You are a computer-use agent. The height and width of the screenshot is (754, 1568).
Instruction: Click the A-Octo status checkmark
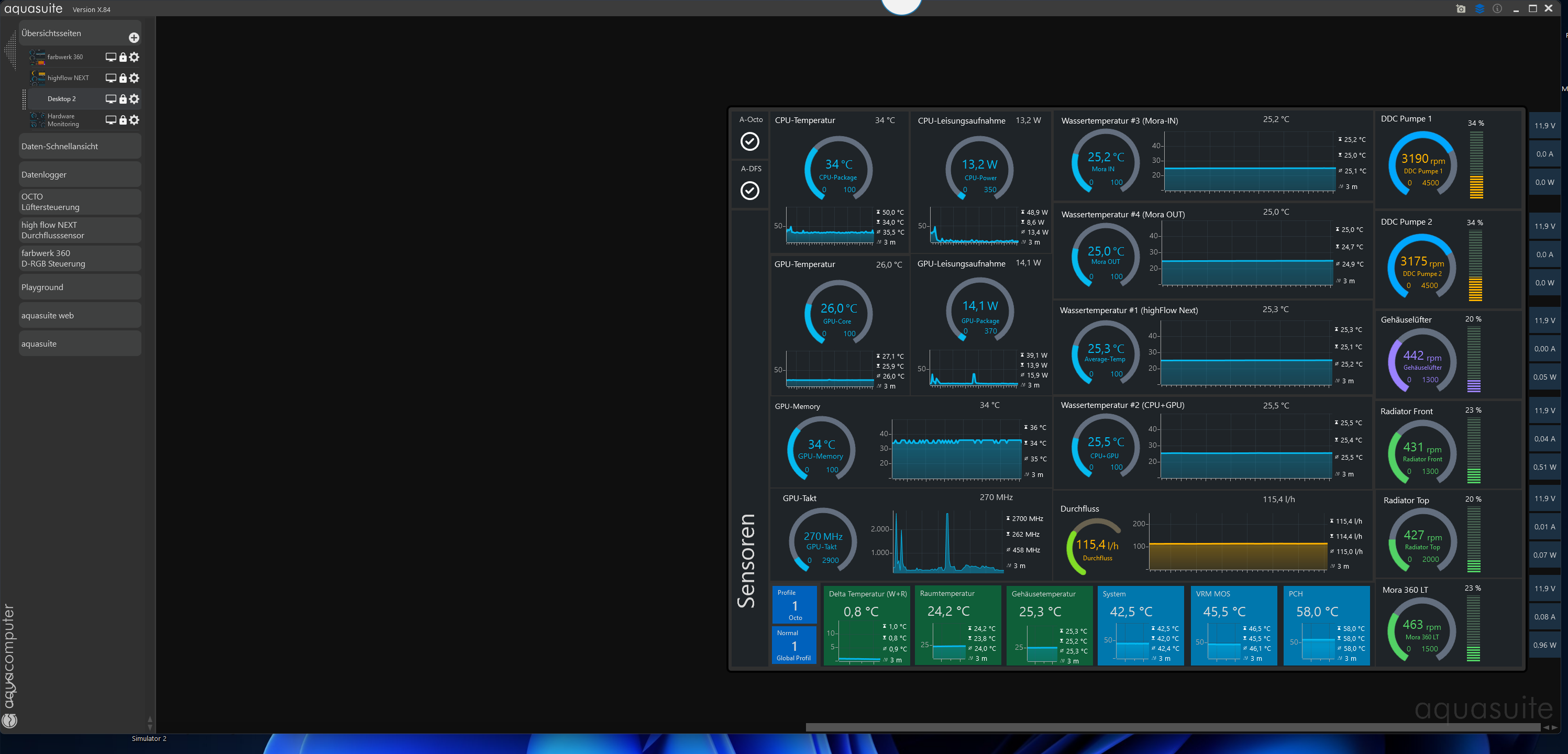(749, 141)
